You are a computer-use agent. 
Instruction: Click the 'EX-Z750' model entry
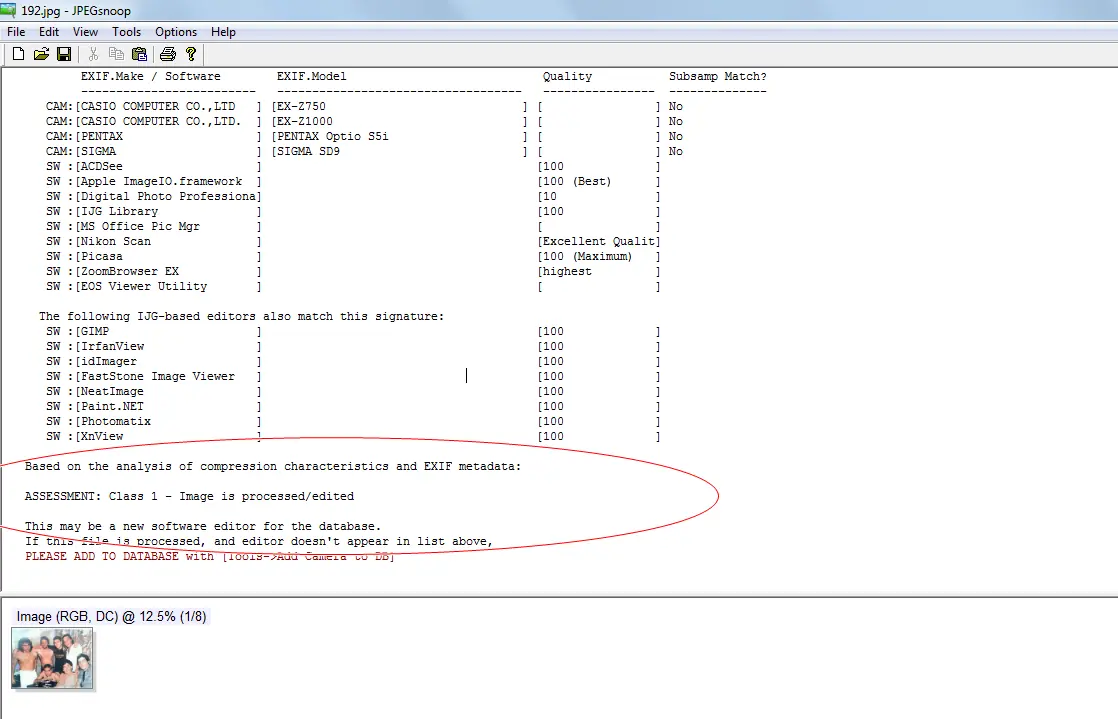pos(302,106)
